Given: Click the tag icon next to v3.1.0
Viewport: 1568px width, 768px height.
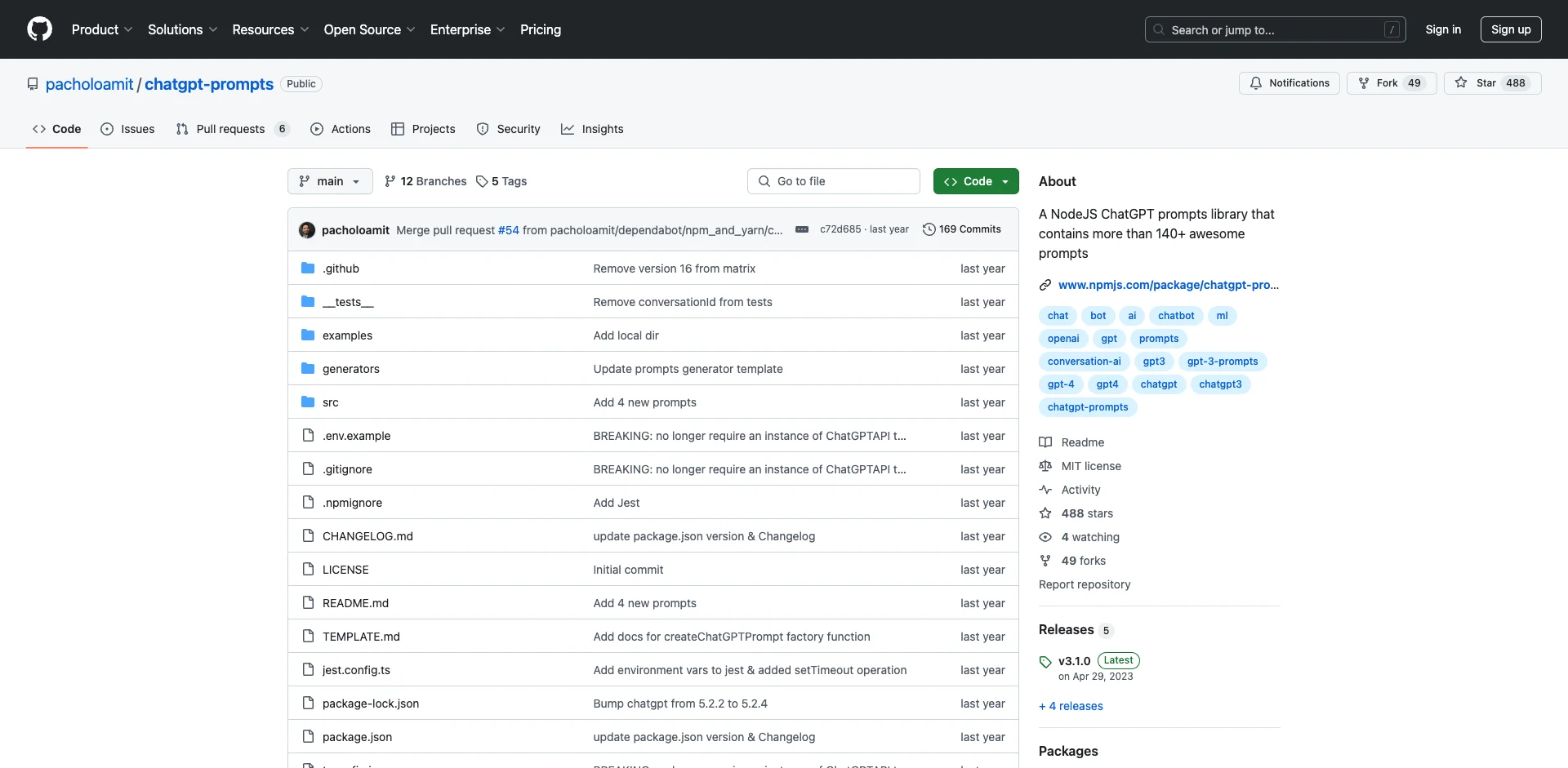Looking at the screenshot, I should coord(1045,662).
